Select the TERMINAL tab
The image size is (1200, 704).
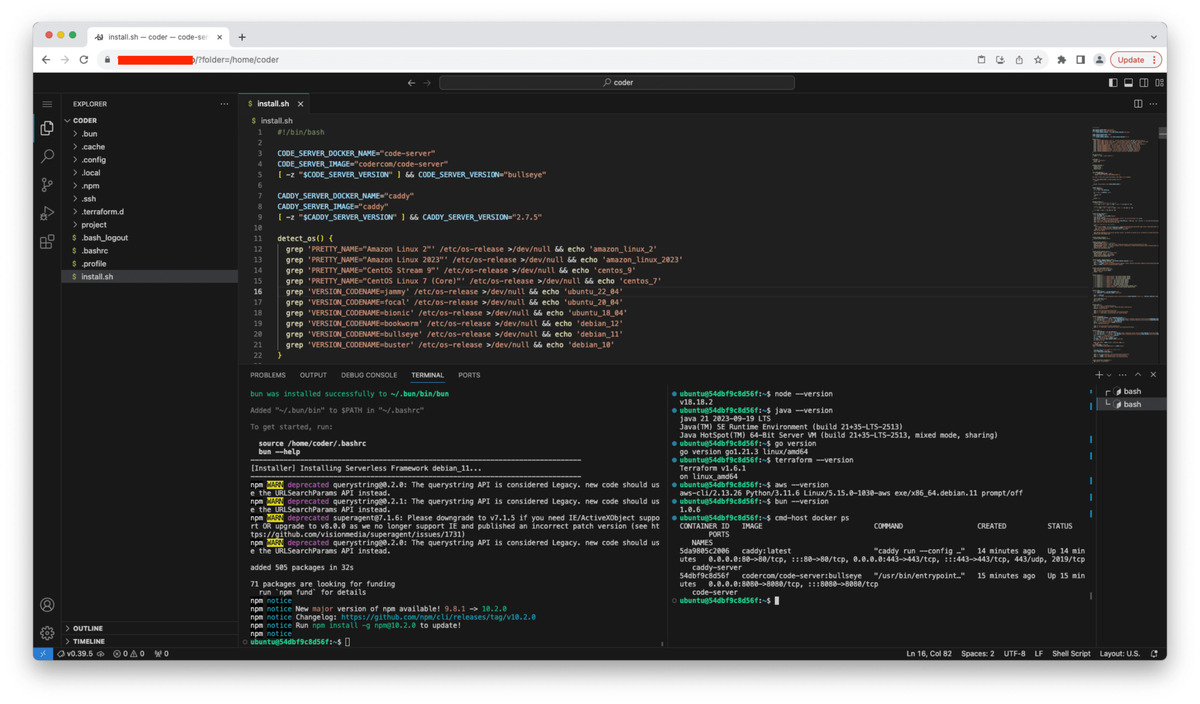427,375
